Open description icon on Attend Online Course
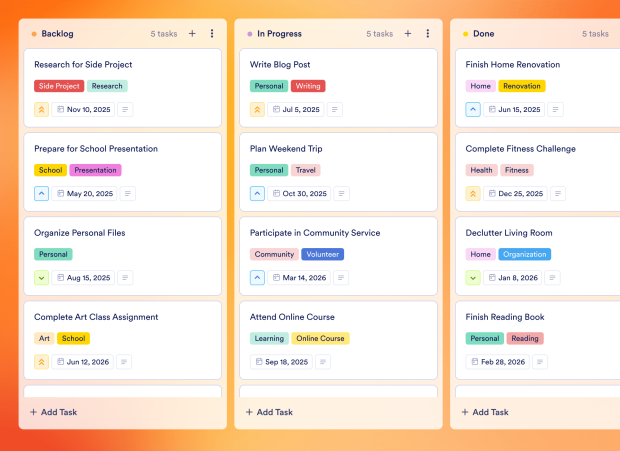Image resolution: width=620 pixels, height=451 pixels. (323, 362)
